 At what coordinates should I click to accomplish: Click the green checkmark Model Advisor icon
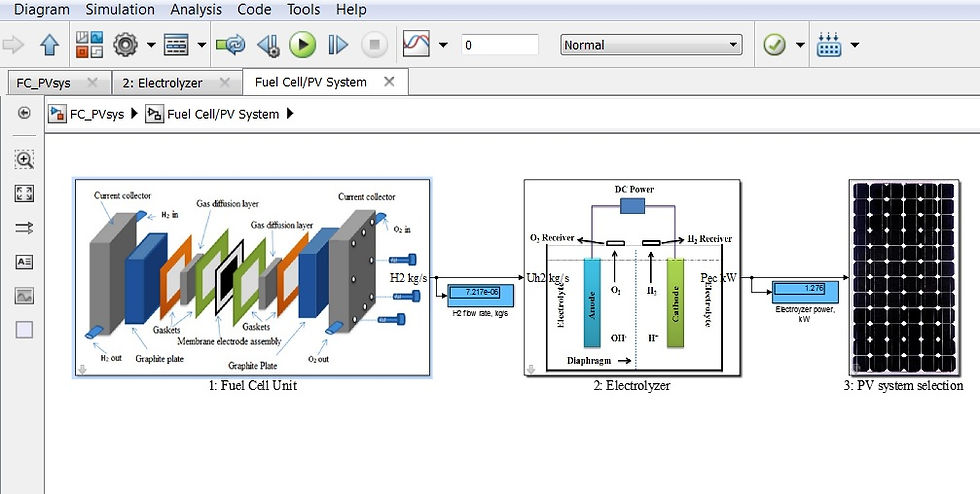click(x=775, y=45)
